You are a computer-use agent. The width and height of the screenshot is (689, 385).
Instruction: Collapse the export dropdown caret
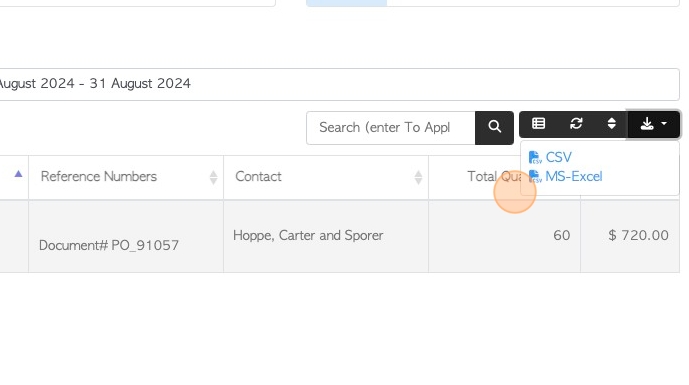[664, 124]
